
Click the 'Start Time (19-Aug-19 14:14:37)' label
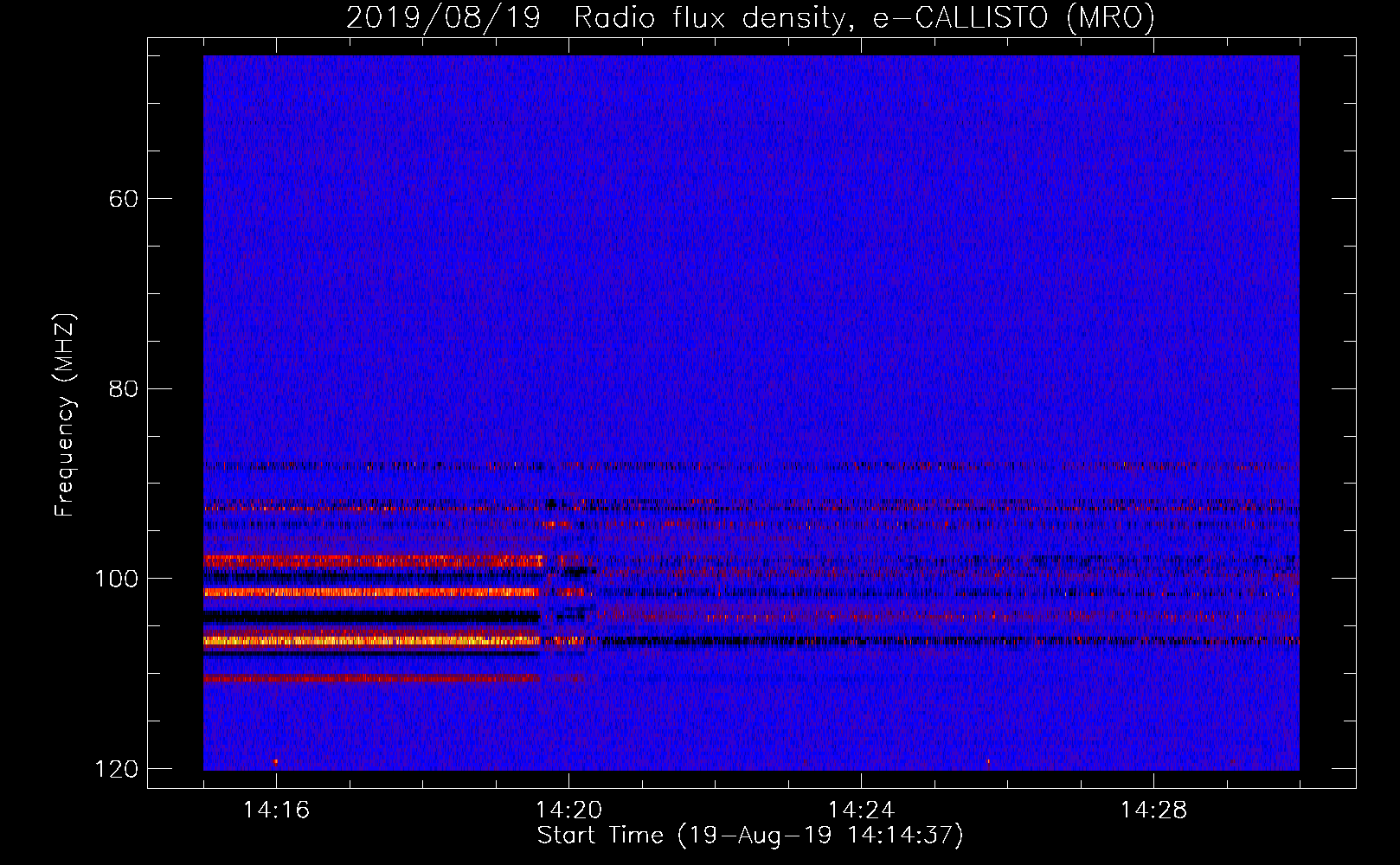pos(750,836)
